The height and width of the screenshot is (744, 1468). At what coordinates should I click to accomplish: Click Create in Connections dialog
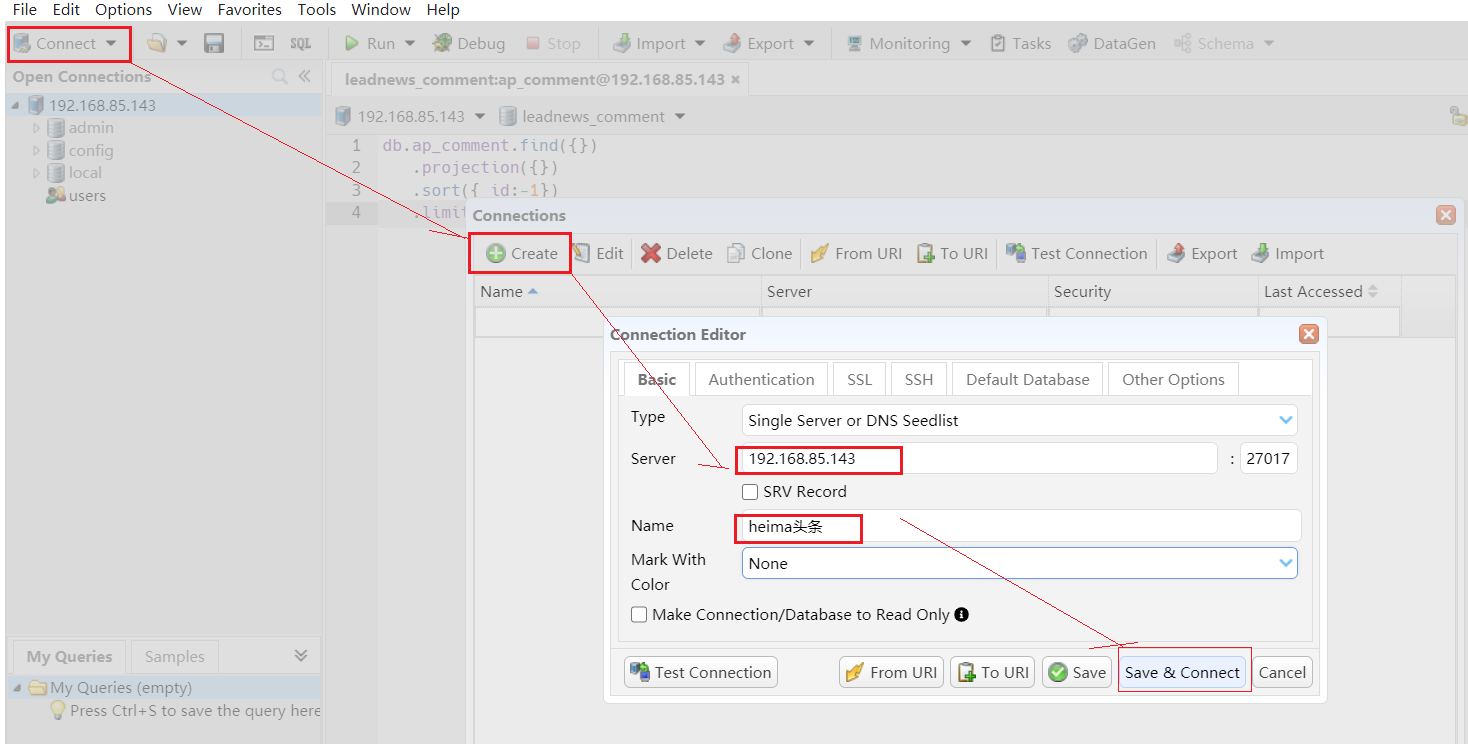click(x=522, y=254)
